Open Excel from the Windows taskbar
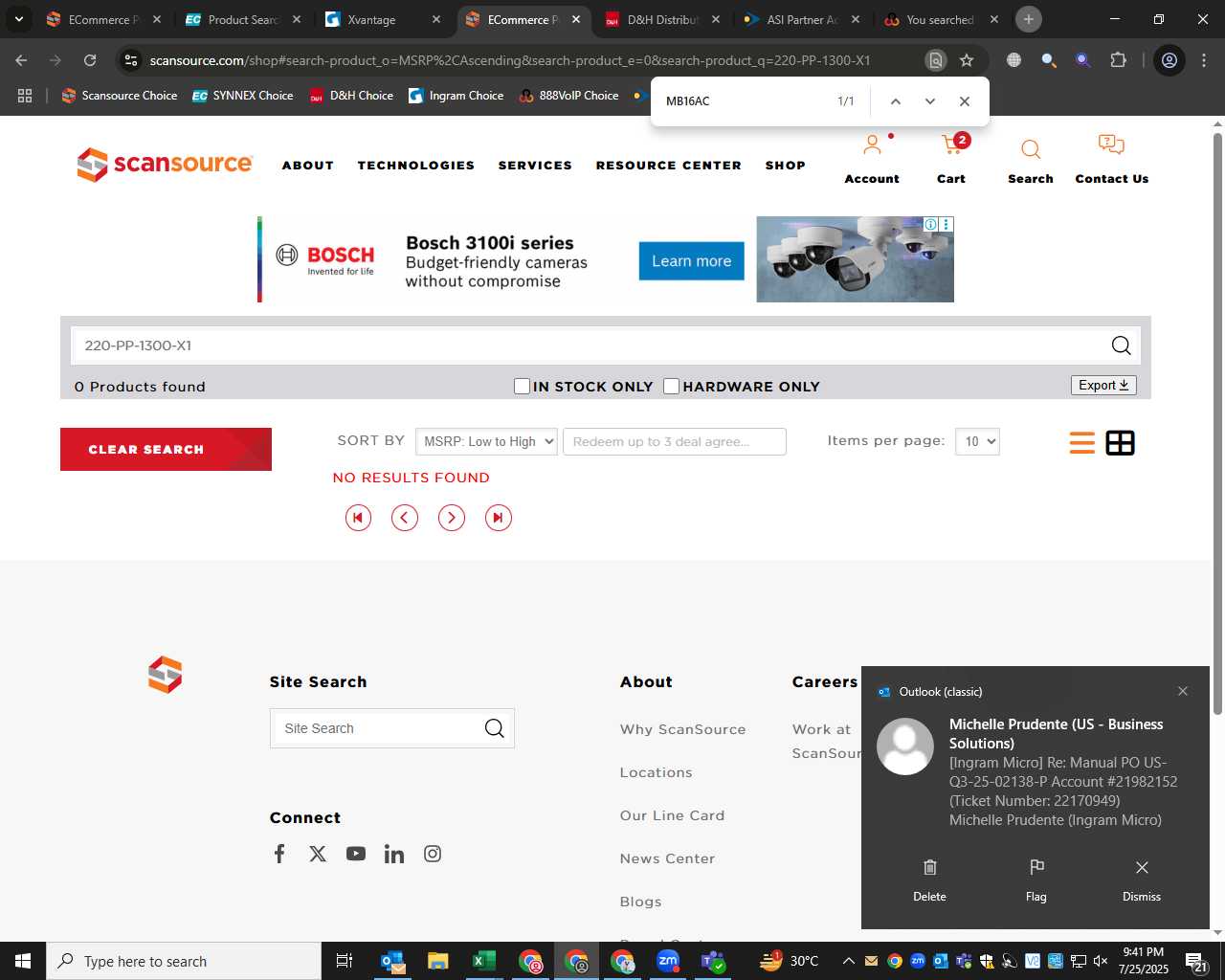 (483, 961)
